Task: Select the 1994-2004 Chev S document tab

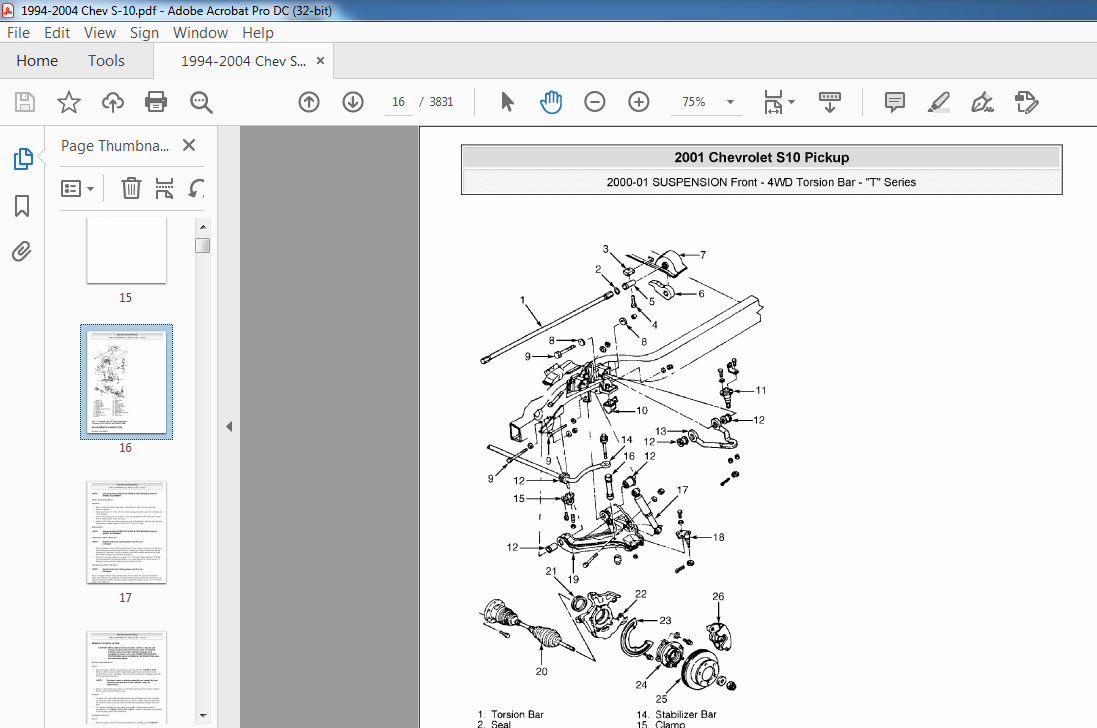Action: [243, 62]
